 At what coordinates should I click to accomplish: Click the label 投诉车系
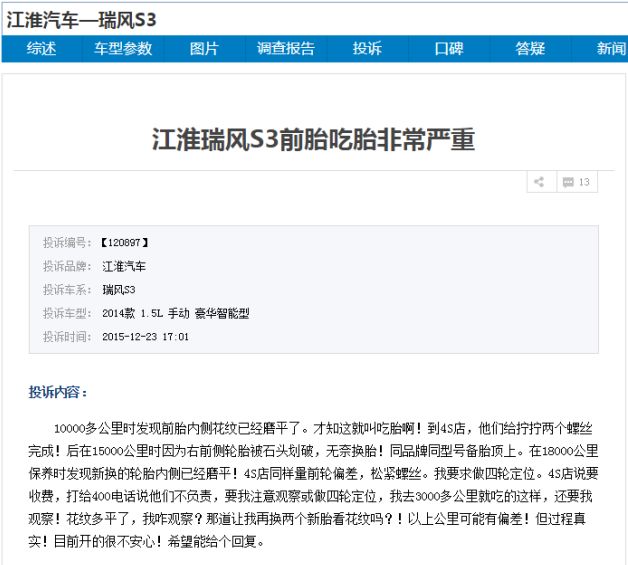(x=67, y=290)
